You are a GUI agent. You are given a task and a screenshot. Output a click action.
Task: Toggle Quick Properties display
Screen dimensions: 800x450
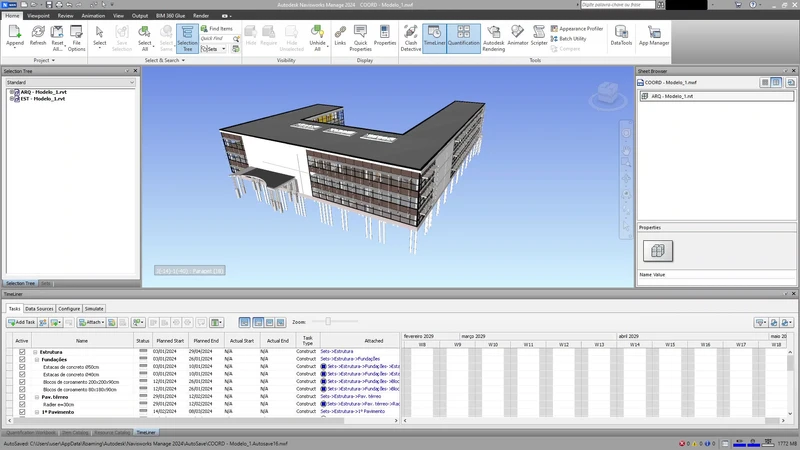360,38
